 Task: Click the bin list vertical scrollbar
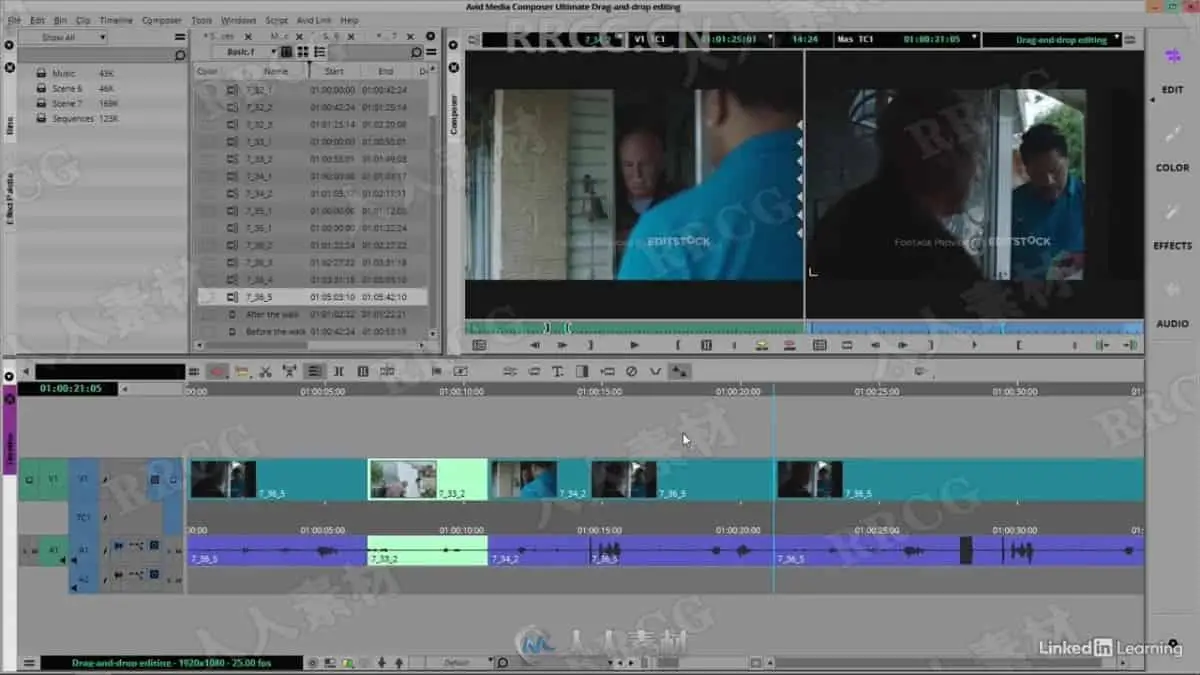click(x=432, y=200)
